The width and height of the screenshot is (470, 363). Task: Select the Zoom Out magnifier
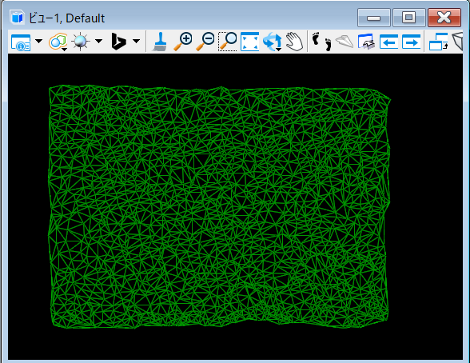(x=205, y=42)
